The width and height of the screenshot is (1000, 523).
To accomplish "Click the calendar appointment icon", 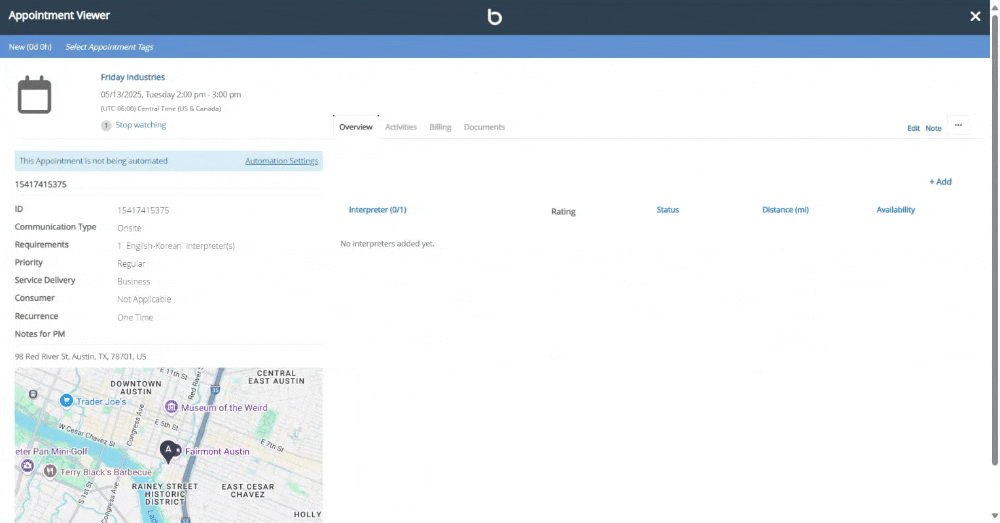I will point(34,94).
